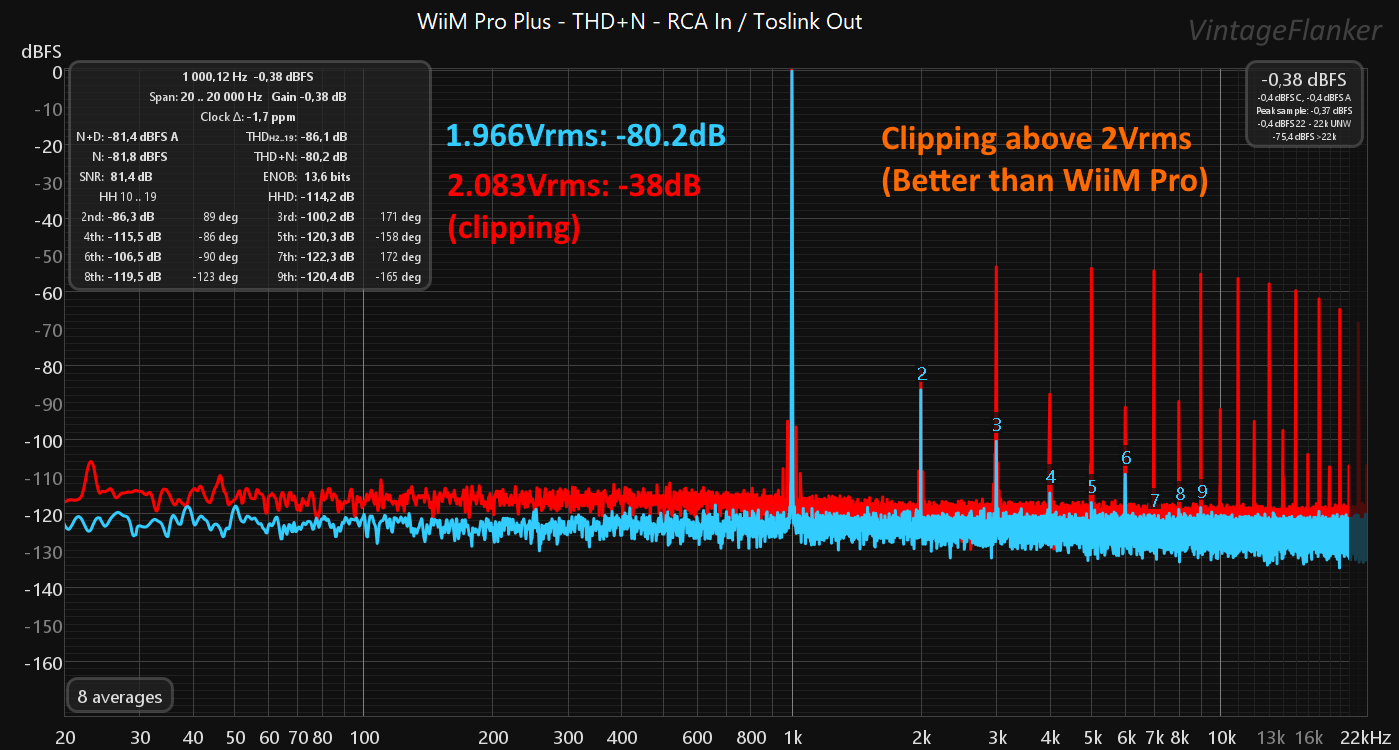Click the "8th: -119,5 dB" harmonic value

coord(121,276)
